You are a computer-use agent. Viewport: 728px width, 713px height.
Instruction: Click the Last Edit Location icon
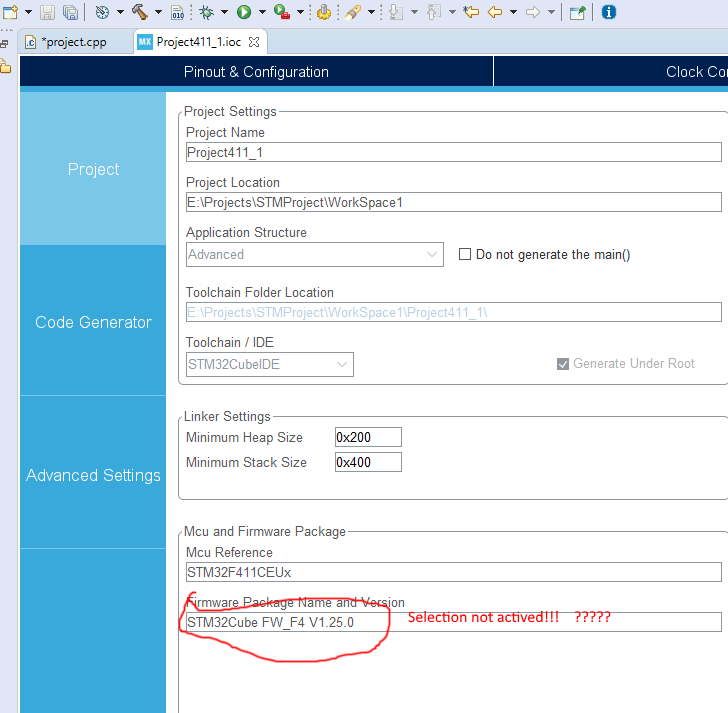click(x=471, y=12)
